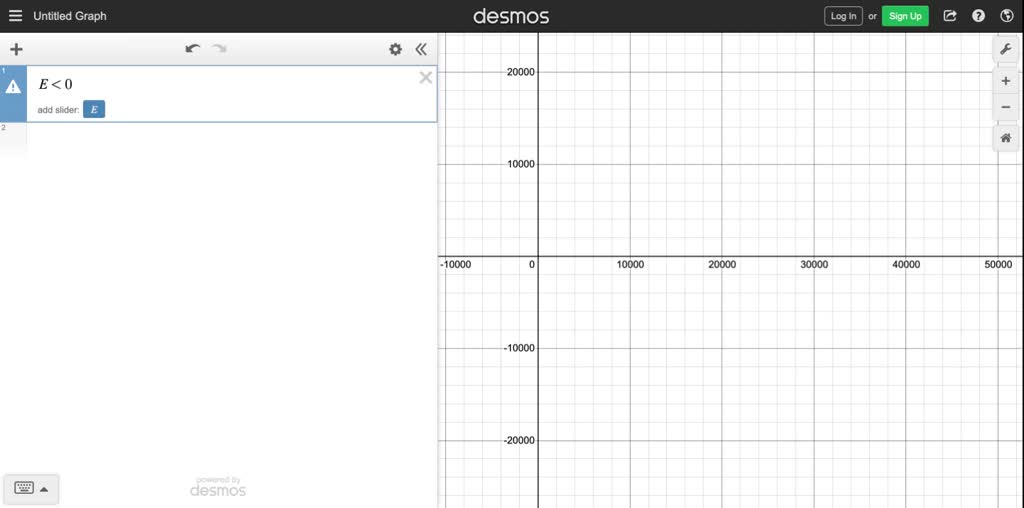
Task: Show the on-screen keyboard
Action: pyautogui.click(x=24, y=488)
